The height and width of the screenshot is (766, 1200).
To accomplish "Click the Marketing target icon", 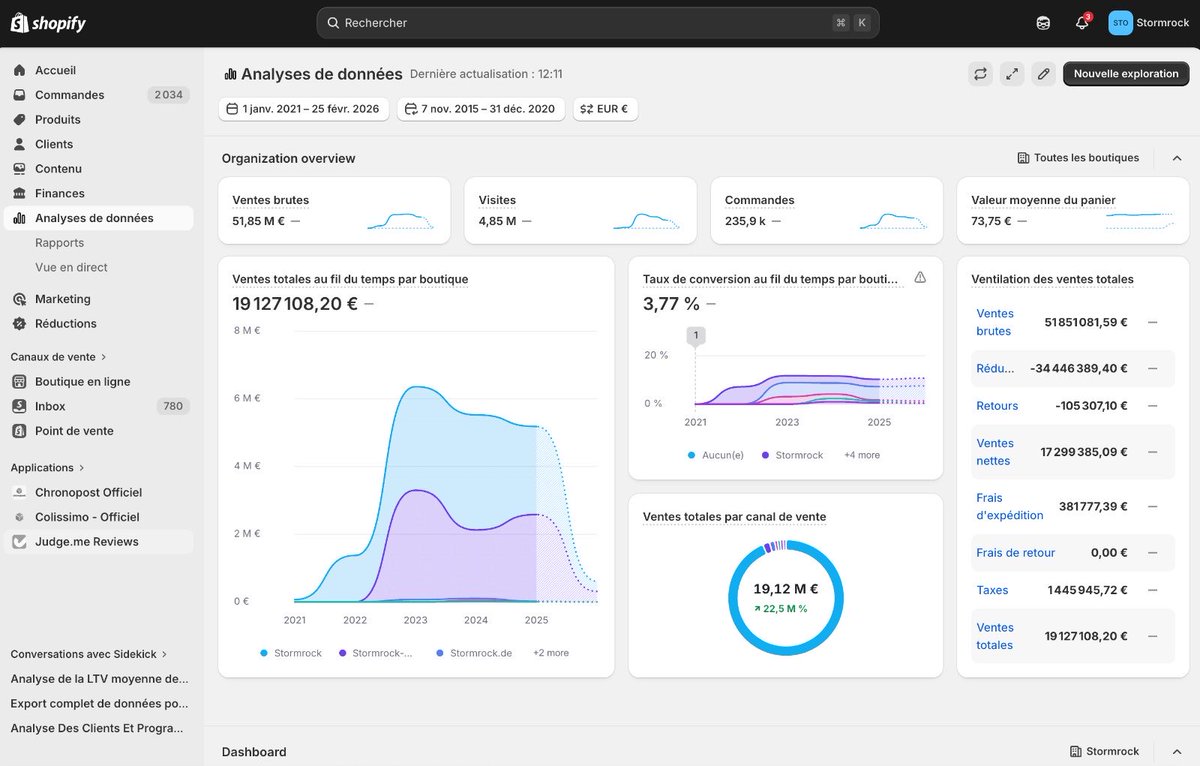I will (x=20, y=299).
